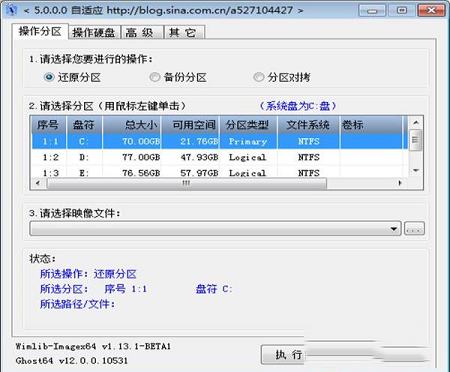This screenshot has width=450, height=372.
Task: Click the Logical cell in D: row
Action: [x=247, y=157]
